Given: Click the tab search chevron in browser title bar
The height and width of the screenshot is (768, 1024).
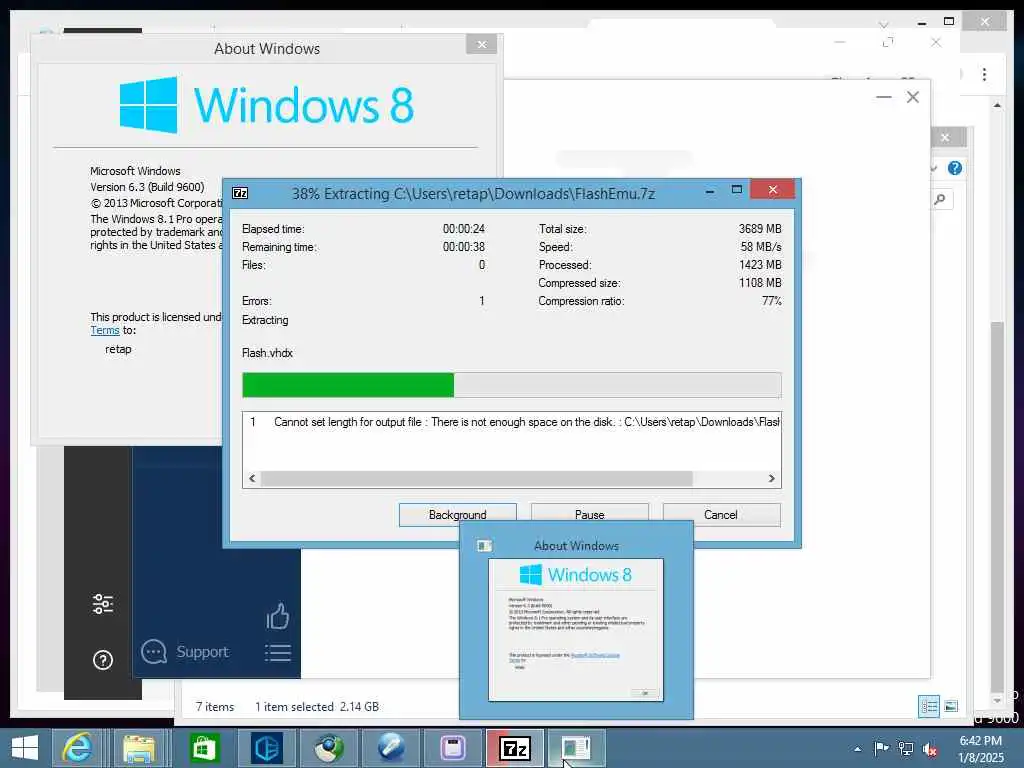Looking at the screenshot, I should point(884,25).
